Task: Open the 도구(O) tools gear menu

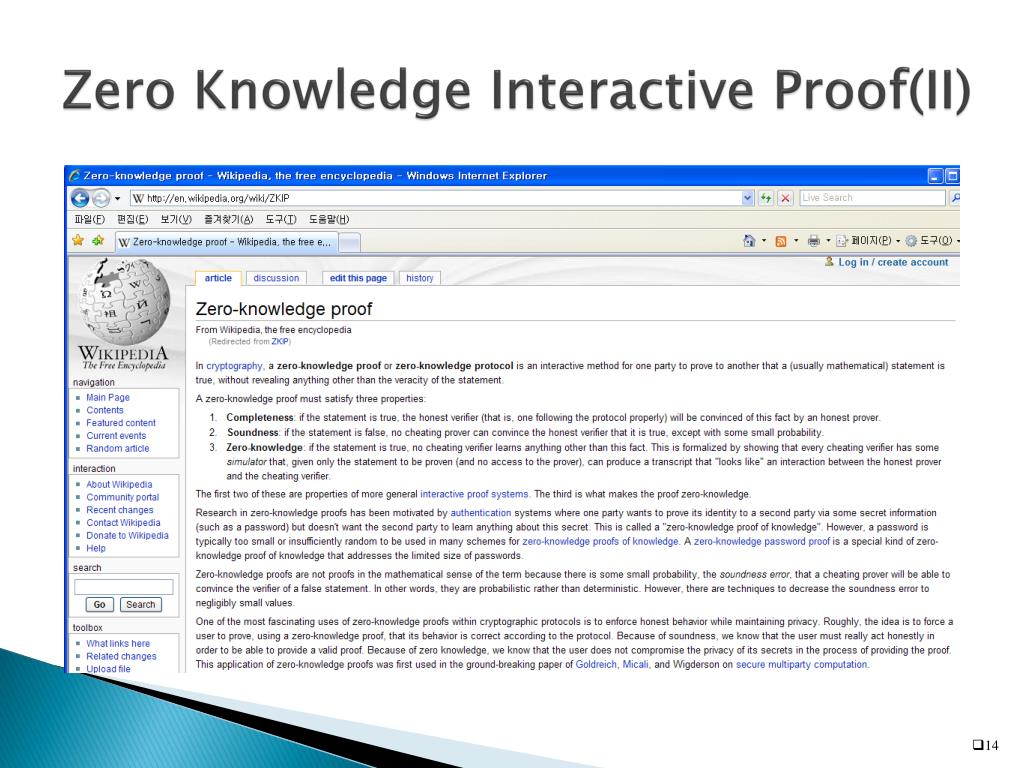Action: pos(933,241)
